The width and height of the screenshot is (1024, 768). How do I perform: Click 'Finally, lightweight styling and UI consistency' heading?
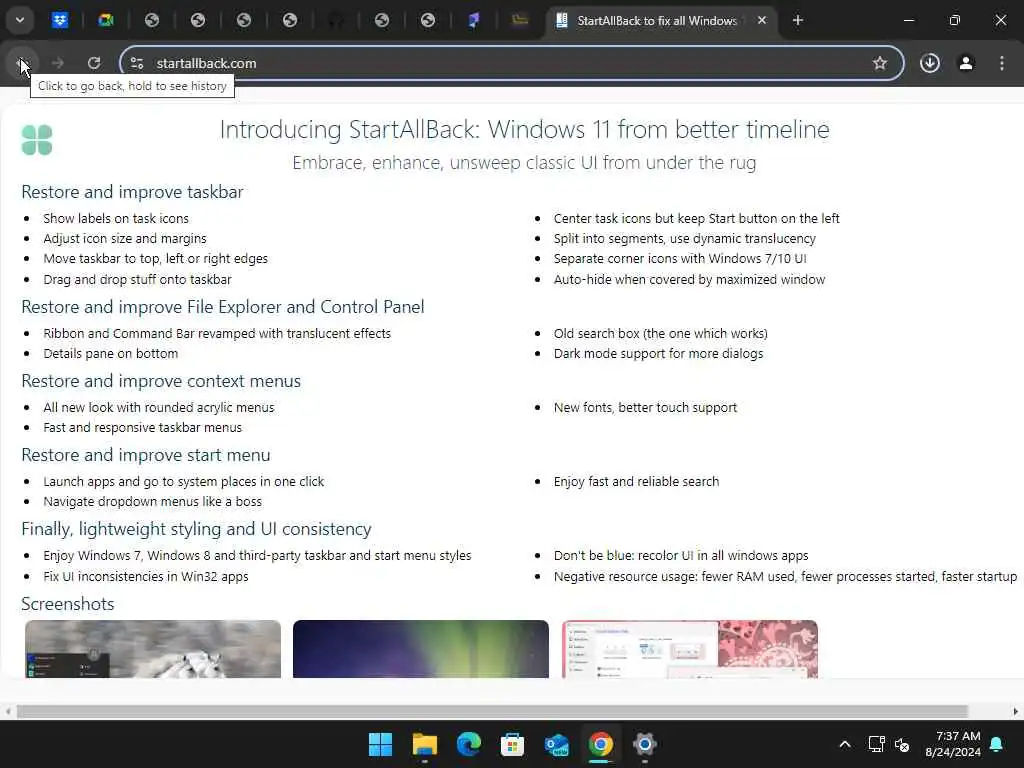point(197,529)
